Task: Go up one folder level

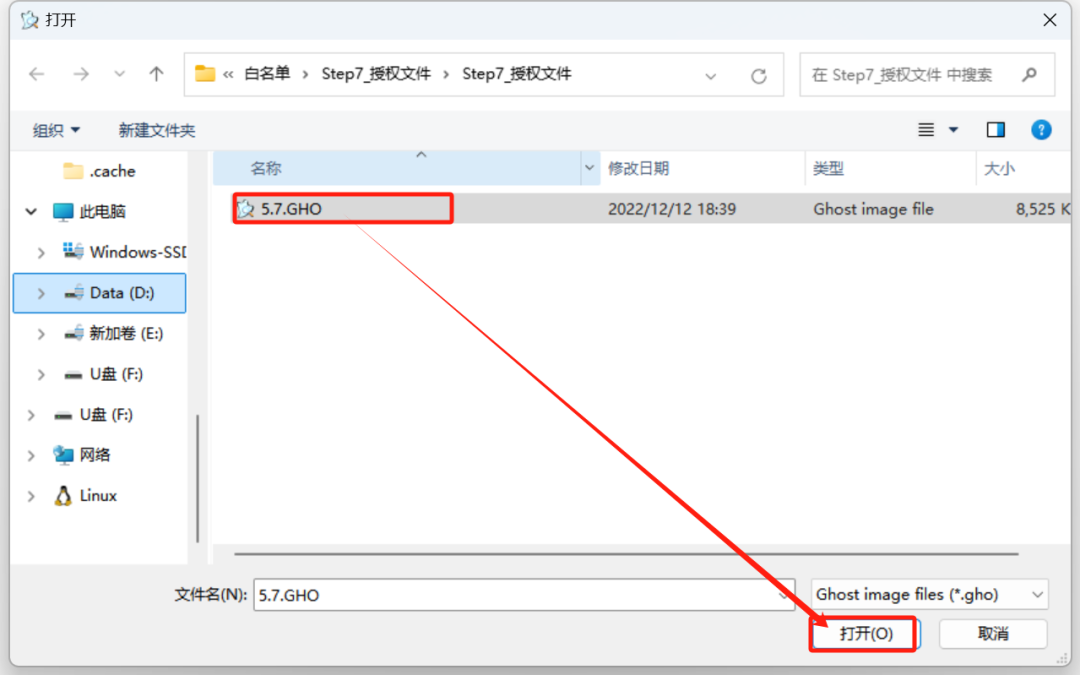Action: click(x=156, y=74)
